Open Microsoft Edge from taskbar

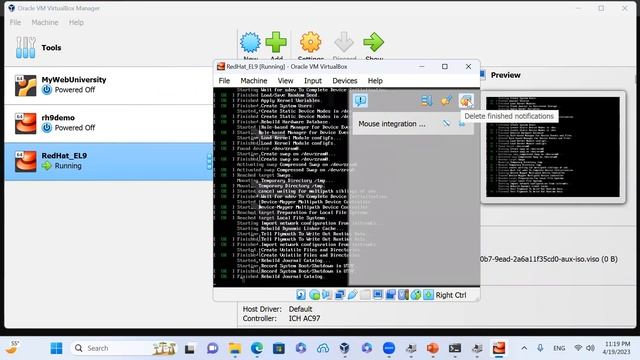(x=257, y=348)
